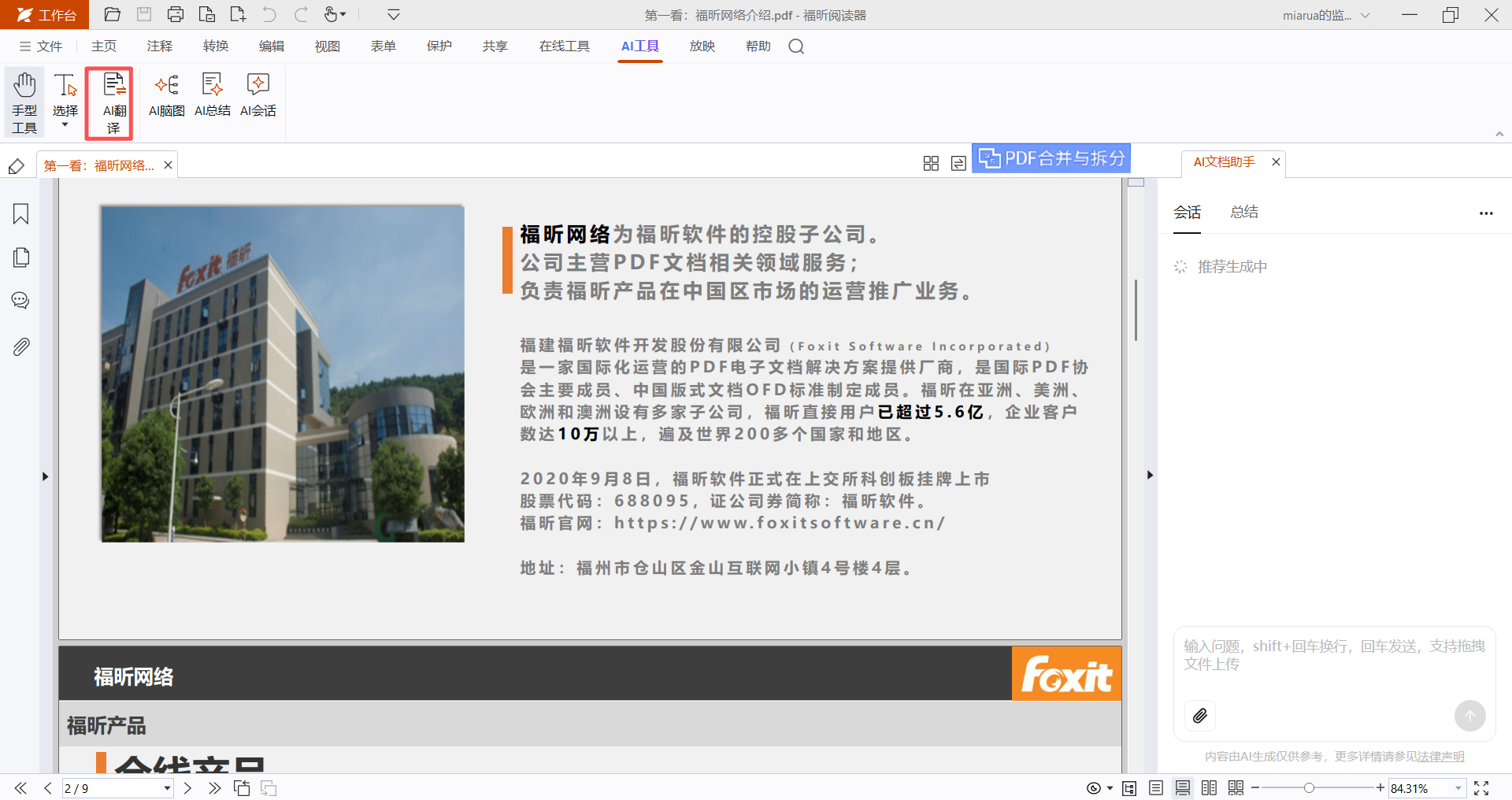Switch to the 总结 summary tab
This screenshot has width=1512, height=800.
(x=1244, y=212)
